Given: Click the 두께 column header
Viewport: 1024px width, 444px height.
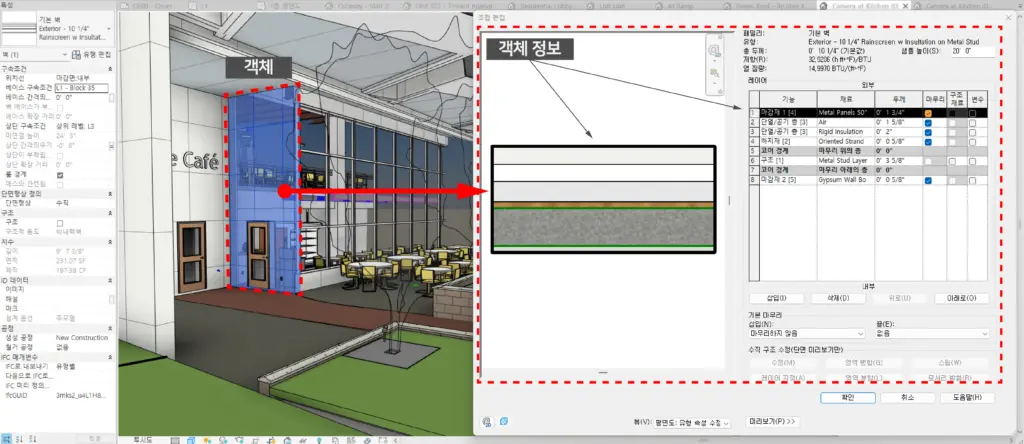Looking at the screenshot, I should [898, 99].
